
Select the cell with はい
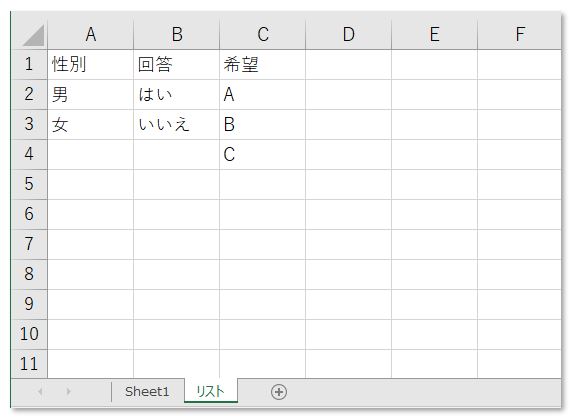177,94
